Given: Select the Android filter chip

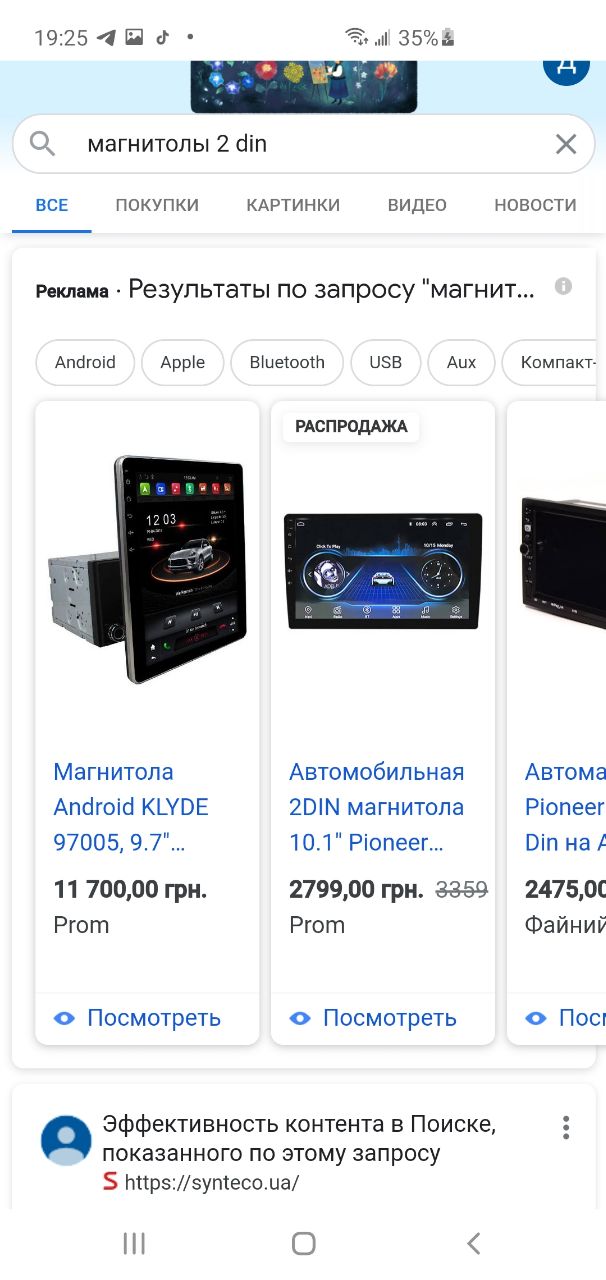Looking at the screenshot, I should (x=85, y=362).
